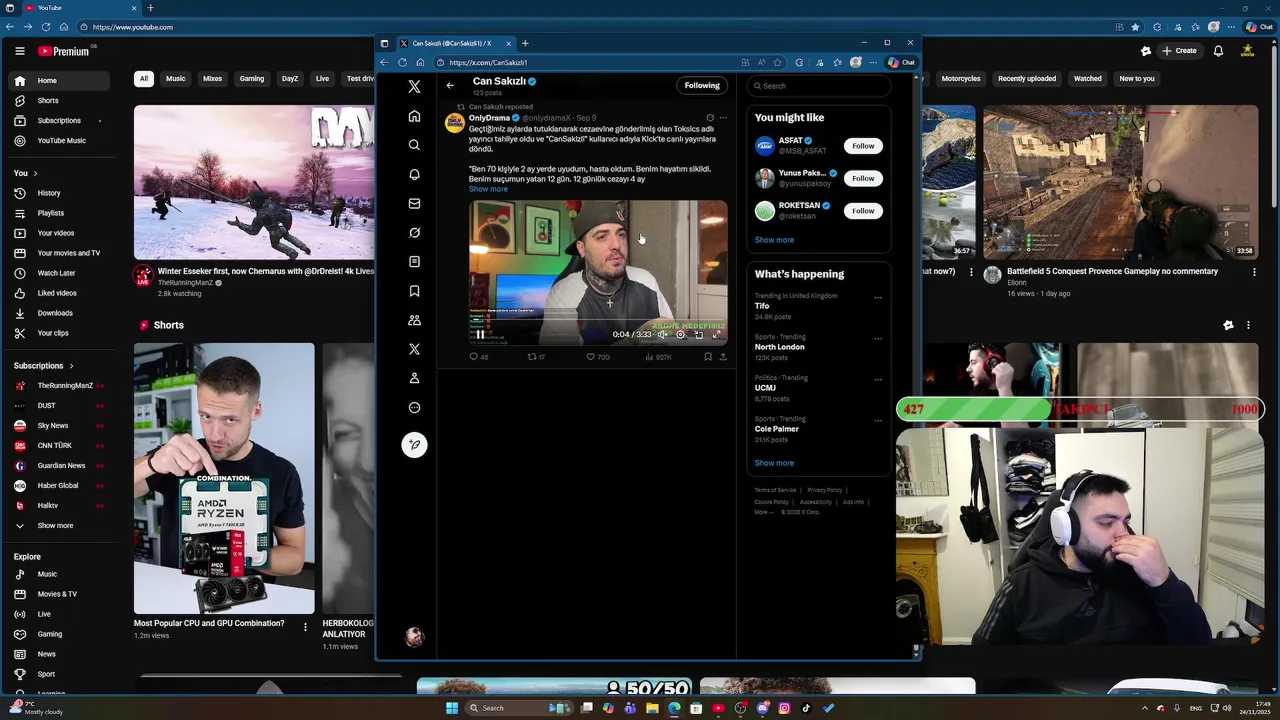This screenshot has width=1280, height=720.
Task: Go back with the arrow beside Can Sakızlı
Action: coord(450,85)
